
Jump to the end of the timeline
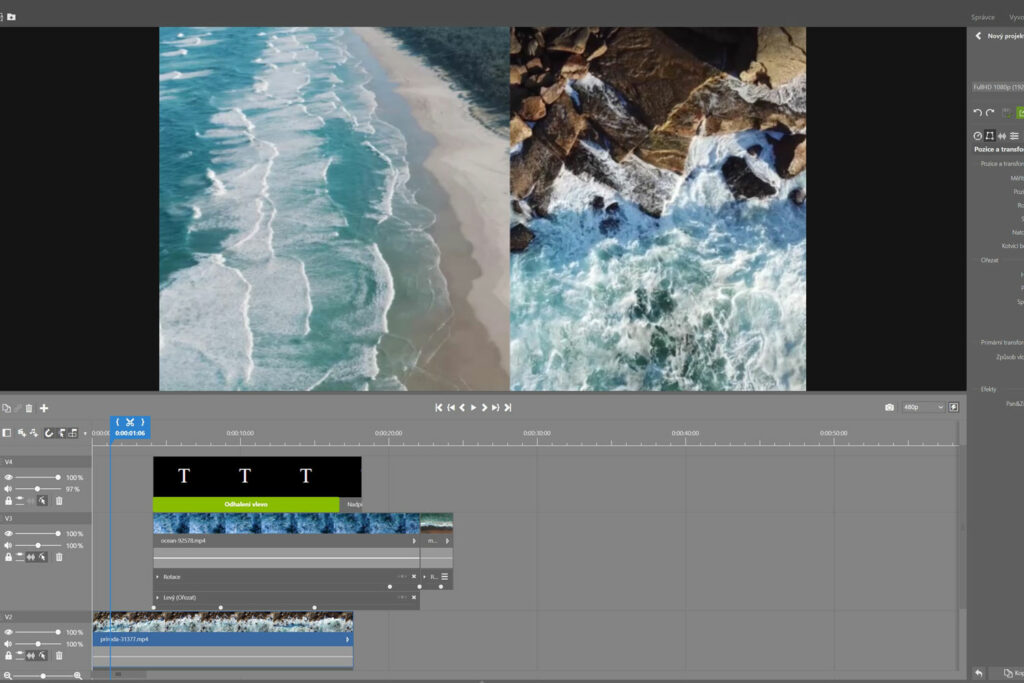[x=507, y=408]
